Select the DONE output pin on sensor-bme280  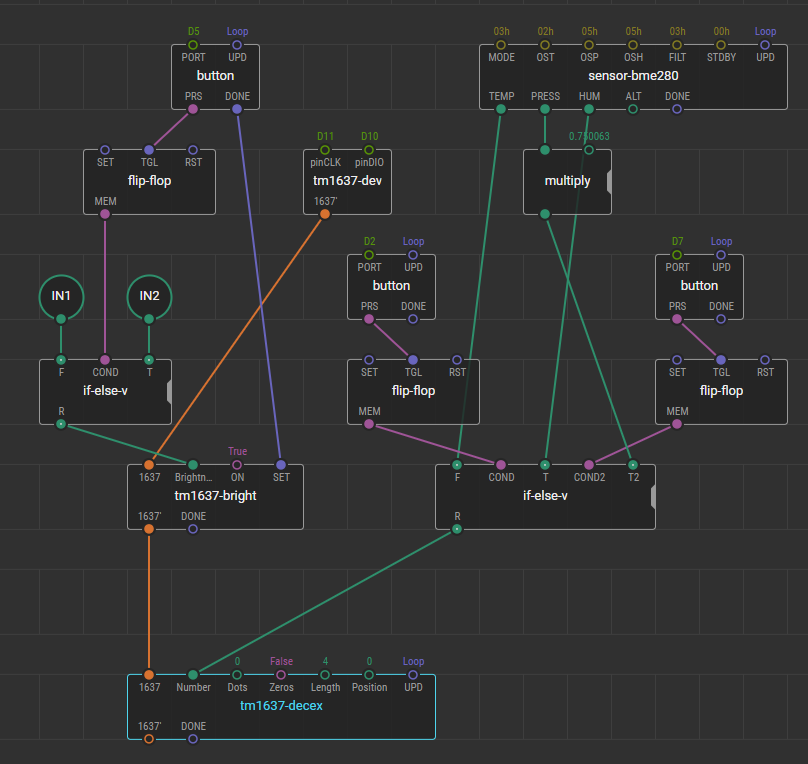(677, 109)
